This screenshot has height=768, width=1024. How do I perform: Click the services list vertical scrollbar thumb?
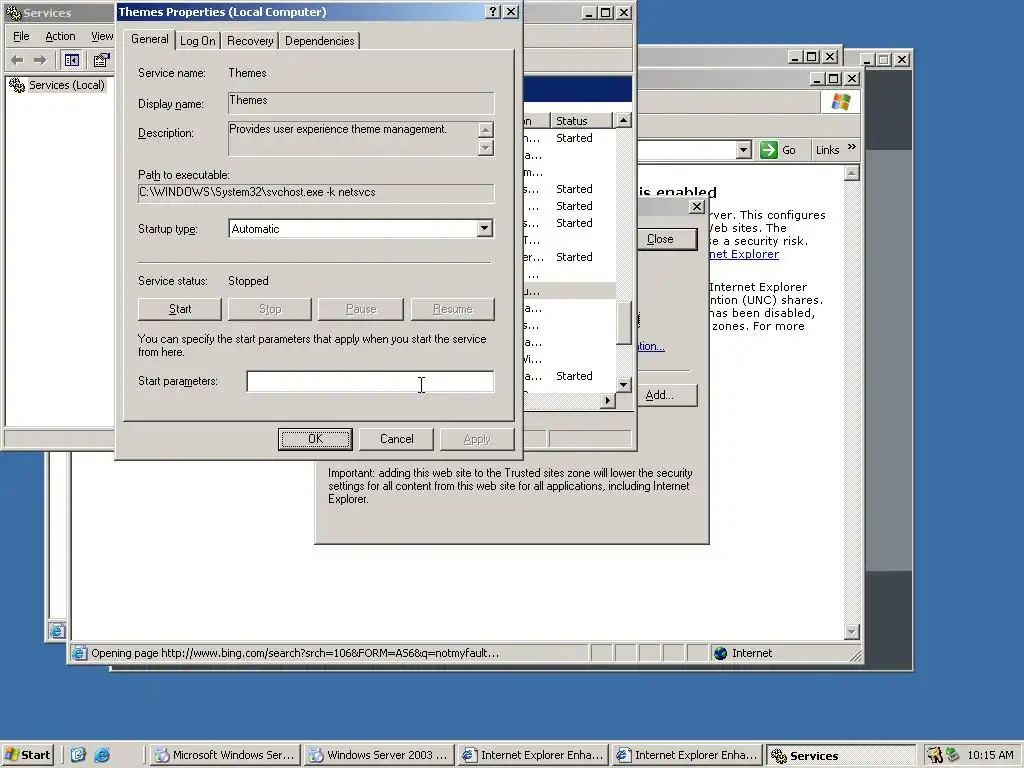pyautogui.click(x=624, y=323)
